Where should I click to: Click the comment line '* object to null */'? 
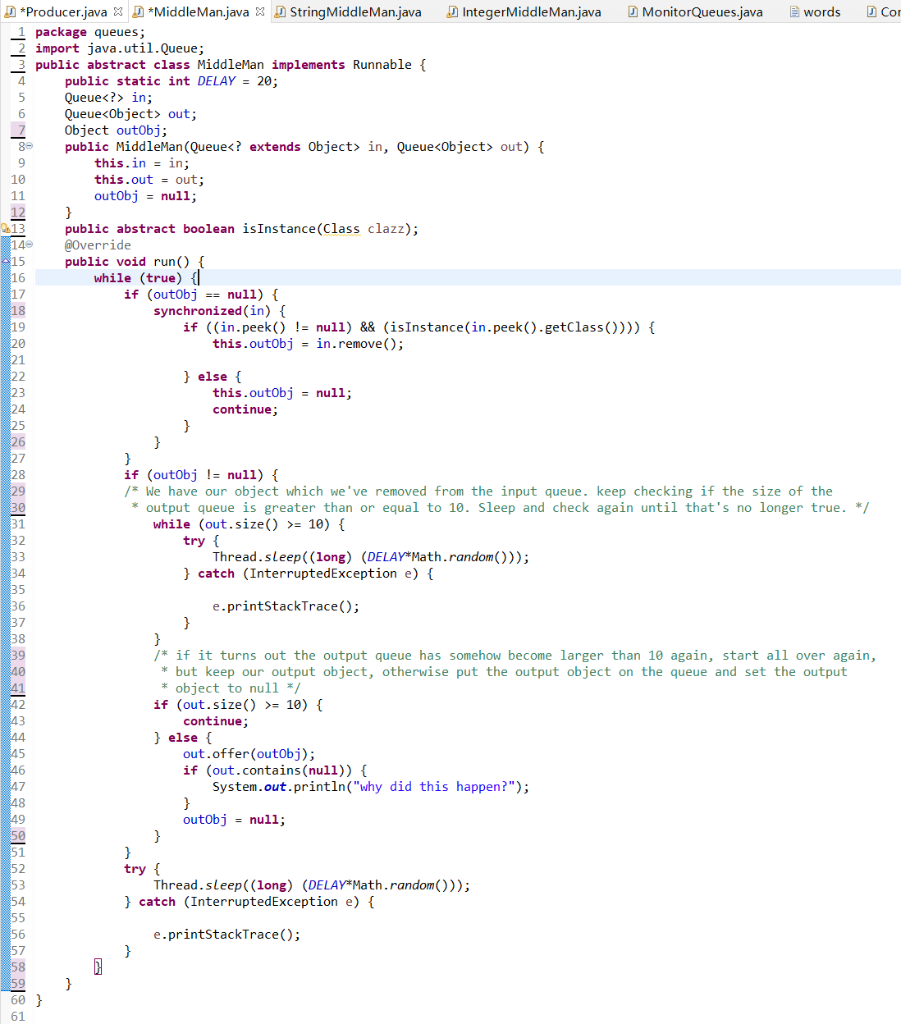tap(230, 688)
